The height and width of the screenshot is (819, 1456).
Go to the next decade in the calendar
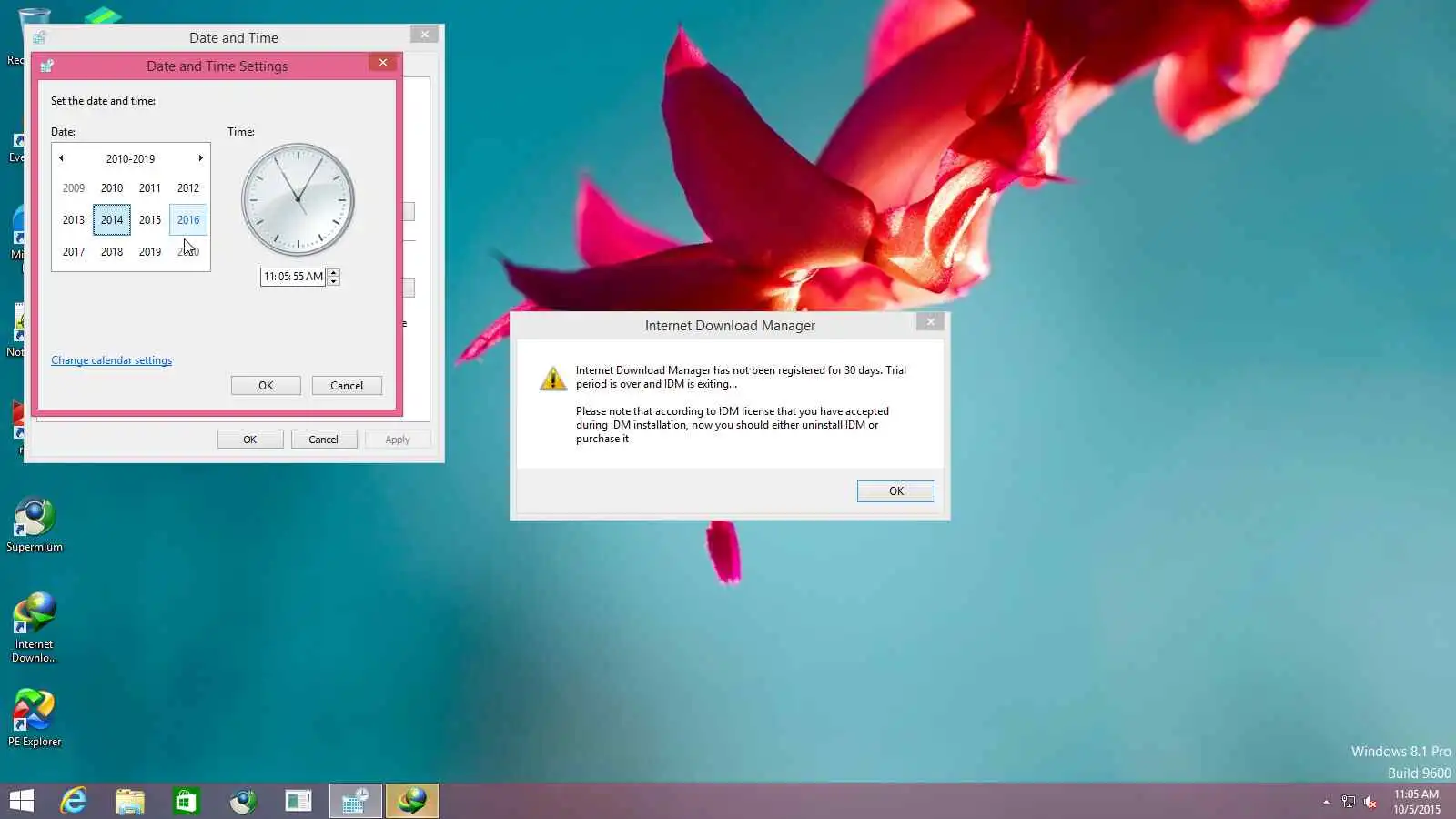click(x=200, y=158)
